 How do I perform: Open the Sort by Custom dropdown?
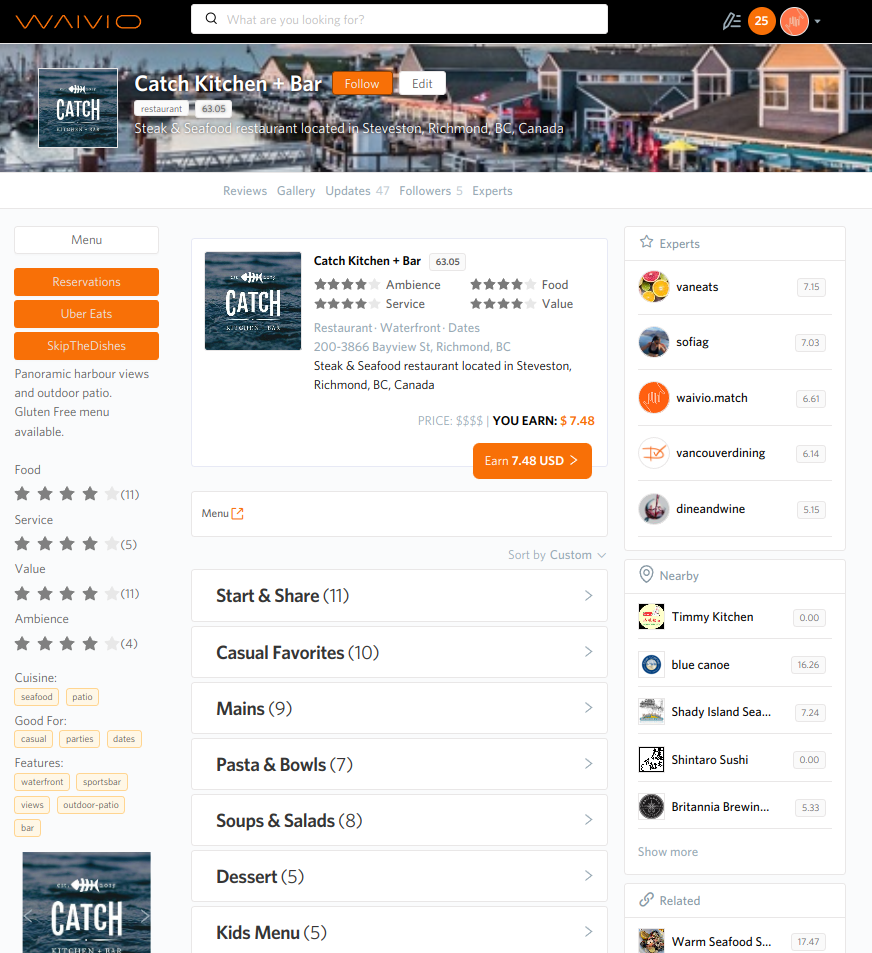click(557, 555)
